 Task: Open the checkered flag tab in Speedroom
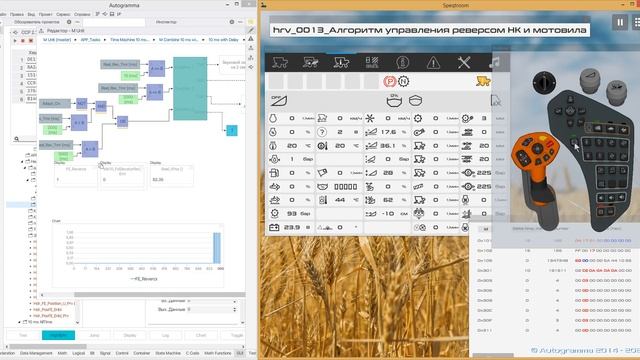tap(372, 62)
